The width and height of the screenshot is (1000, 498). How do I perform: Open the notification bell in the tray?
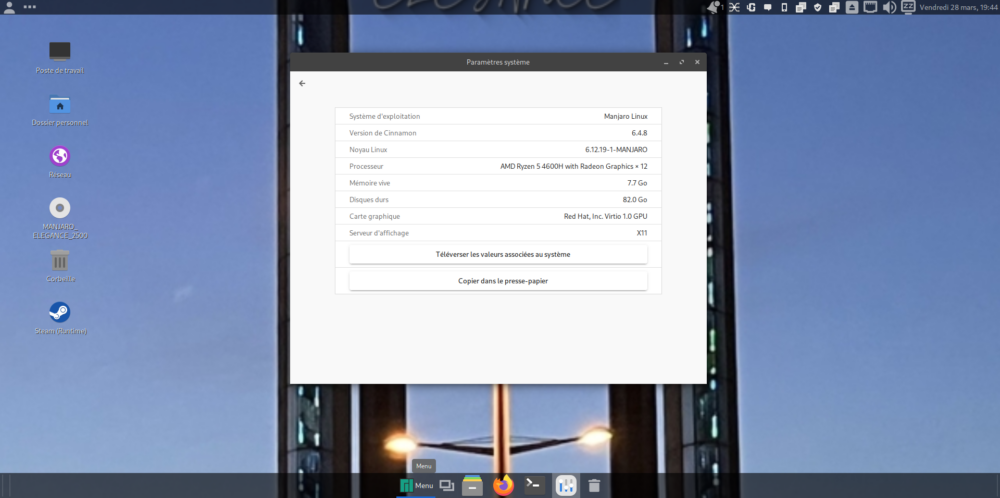coord(715,8)
